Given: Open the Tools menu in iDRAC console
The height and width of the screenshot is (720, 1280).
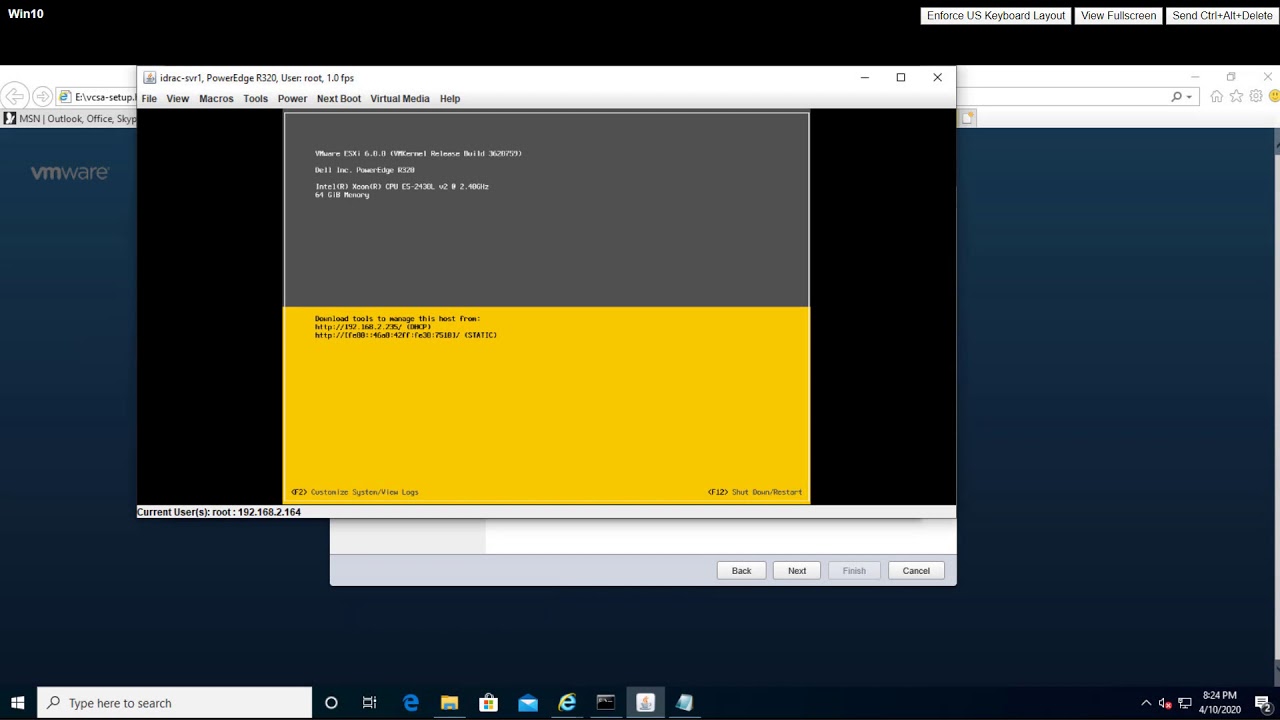Looking at the screenshot, I should (x=256, y=99).
